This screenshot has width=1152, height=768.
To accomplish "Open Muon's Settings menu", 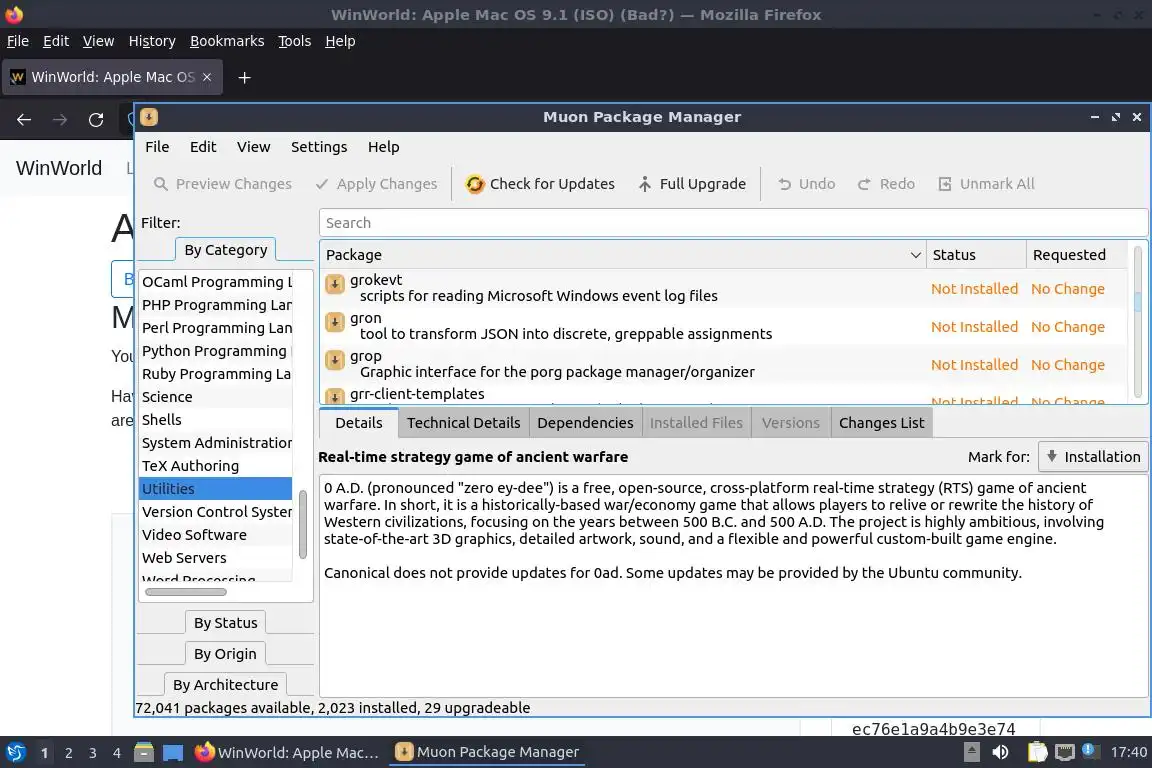I will coord(319,147).
